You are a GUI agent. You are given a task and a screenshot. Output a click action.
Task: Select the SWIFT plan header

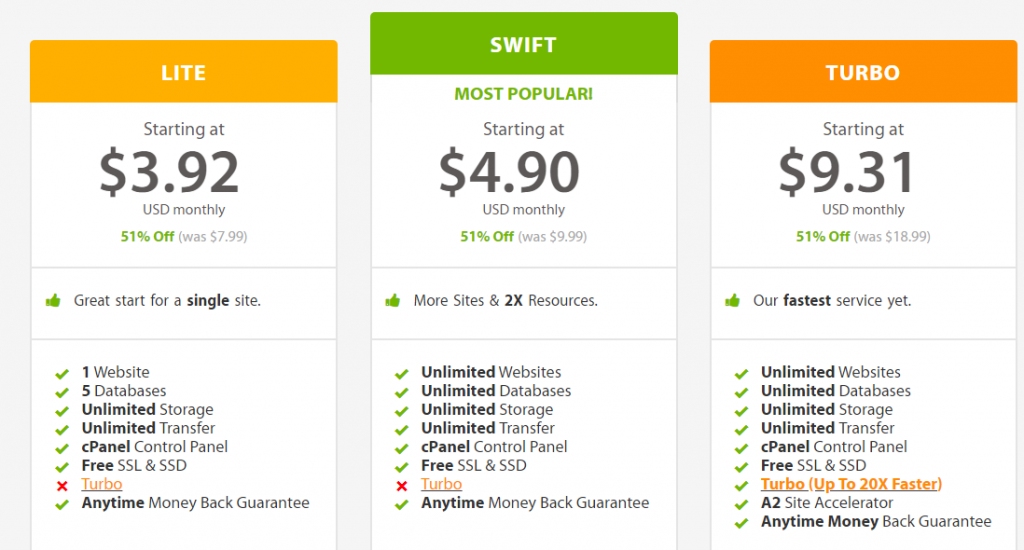pos(524,43)
